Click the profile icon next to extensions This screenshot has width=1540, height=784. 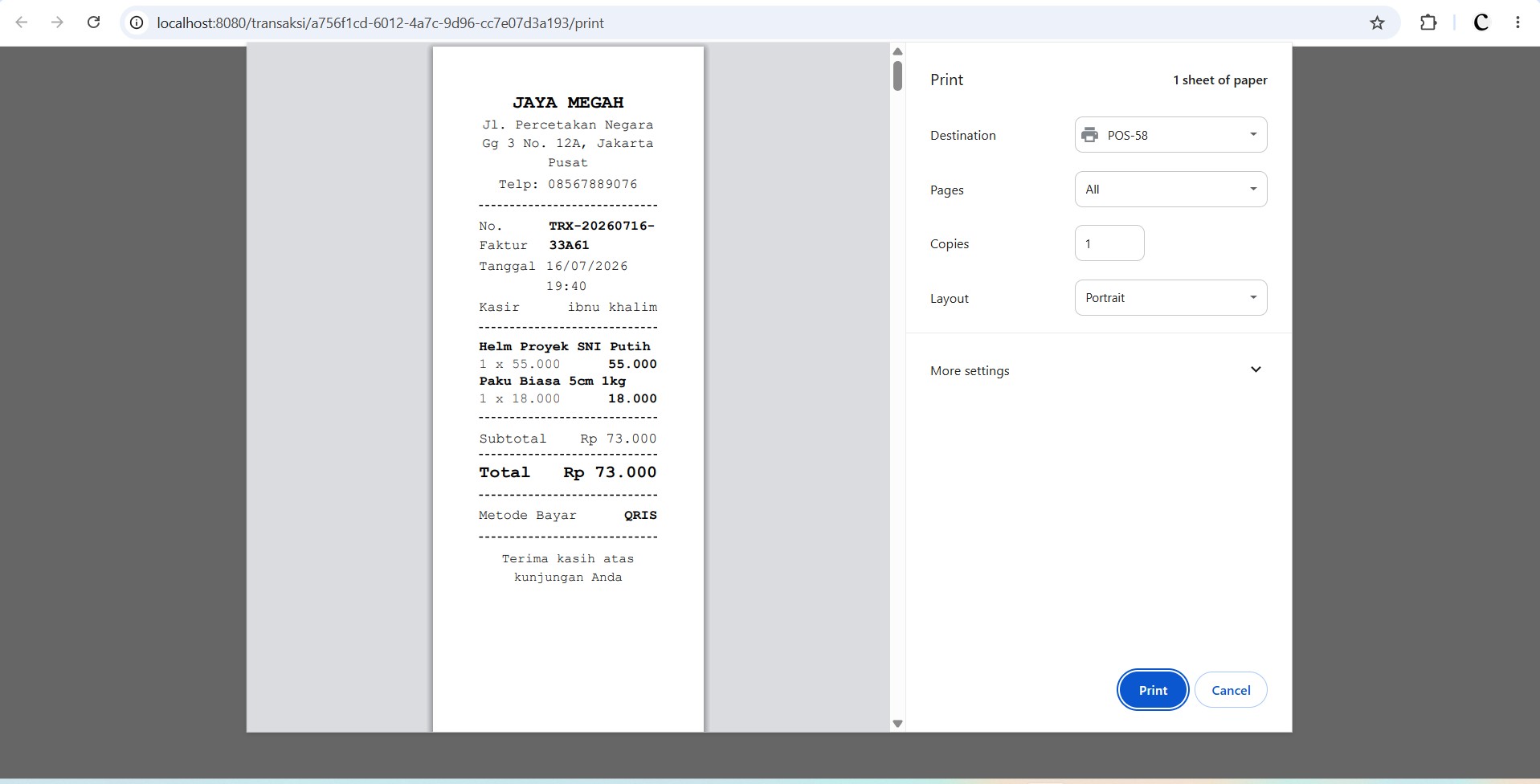1481,22
